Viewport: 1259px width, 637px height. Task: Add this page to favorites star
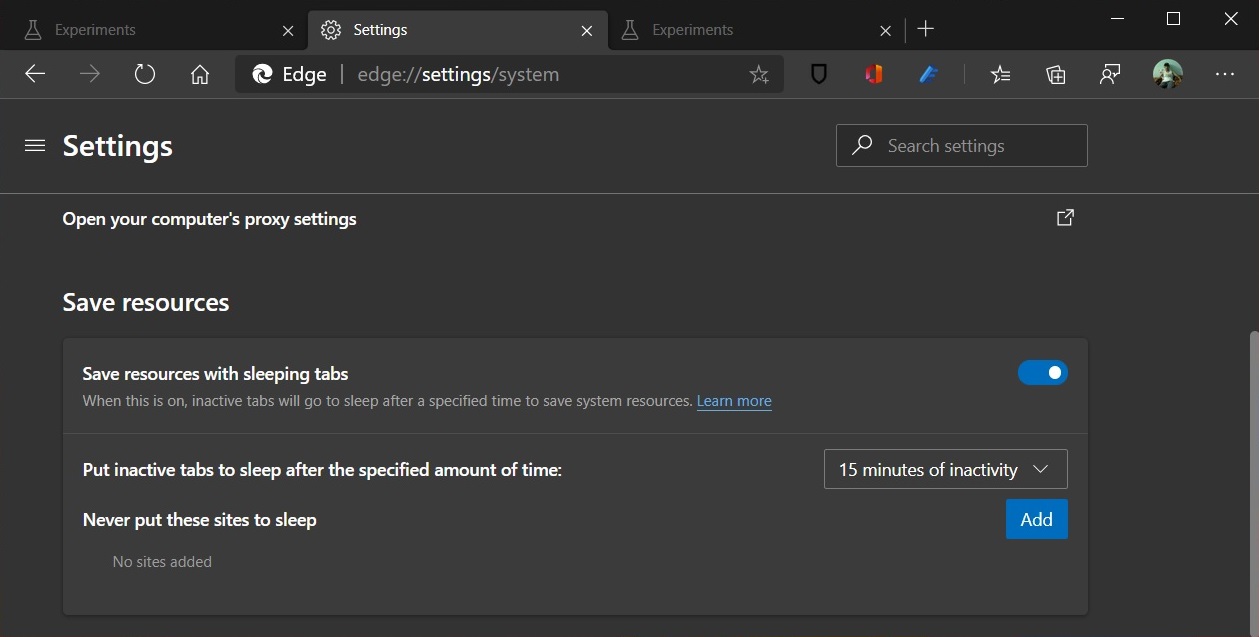759,74
